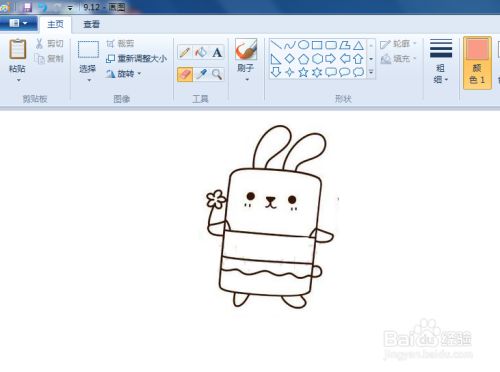Choose the Polygon shape
Screen dimensions: 500x372
pos(345,45)
